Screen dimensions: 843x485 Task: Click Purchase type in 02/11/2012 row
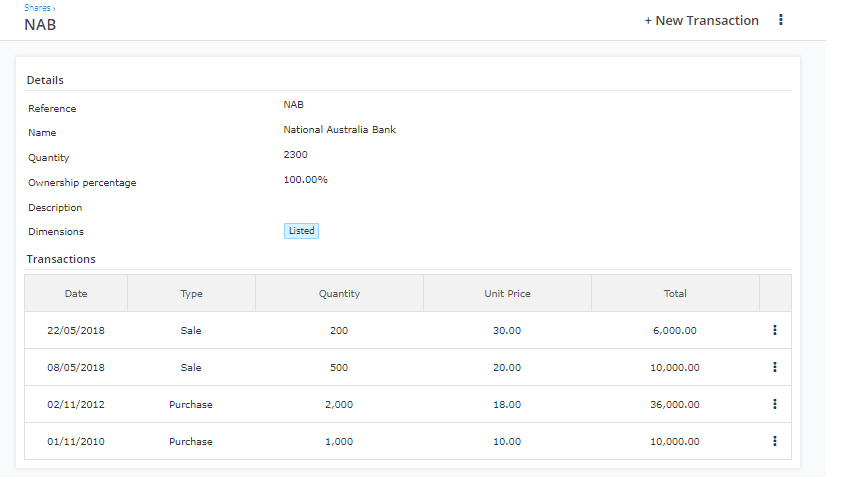tap(191, 405)
